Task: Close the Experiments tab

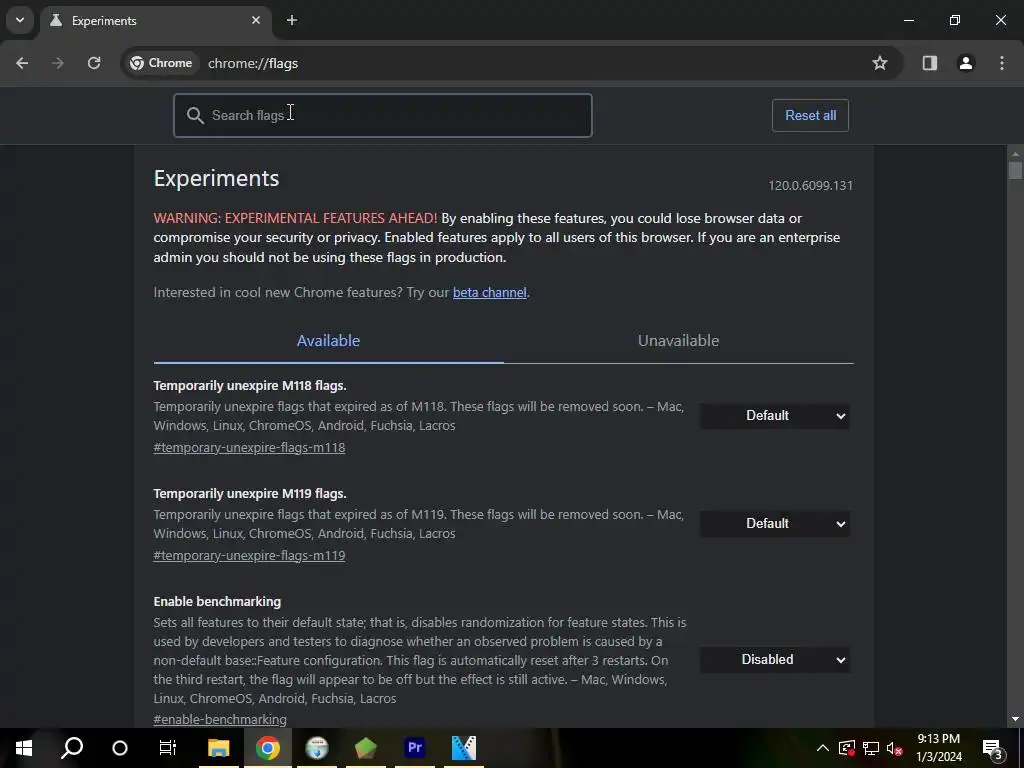Action: pyautogui.click(x=256, y=20)
